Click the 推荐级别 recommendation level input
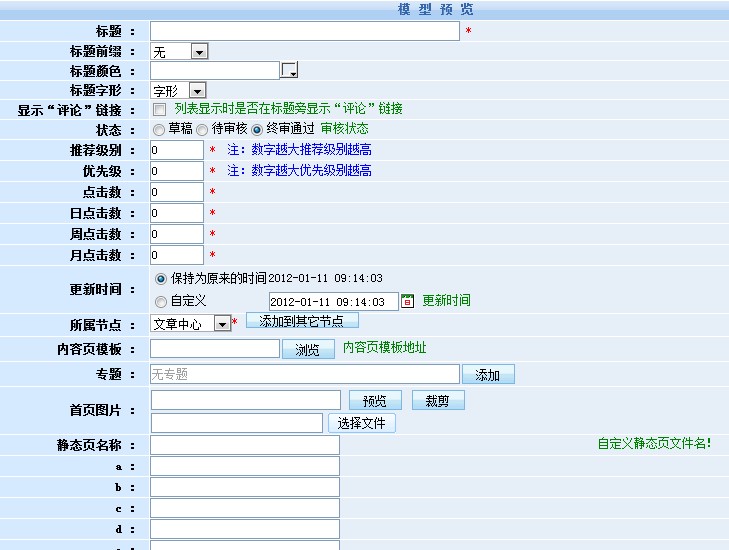The height and width of the screenshot is (550, 729). point(176,150)
